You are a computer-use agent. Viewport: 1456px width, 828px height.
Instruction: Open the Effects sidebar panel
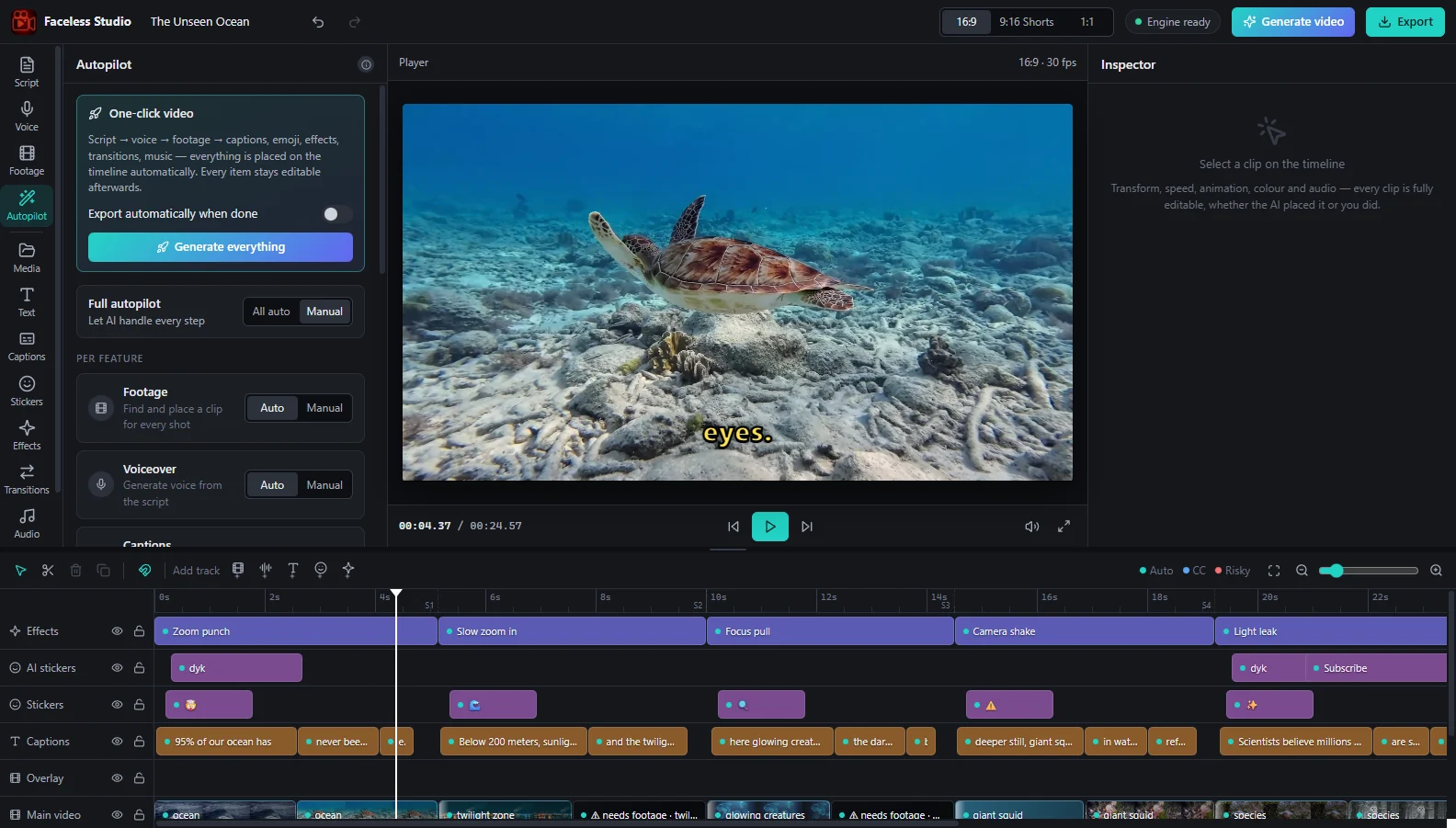pyautogui.click(x=27, y=435)
